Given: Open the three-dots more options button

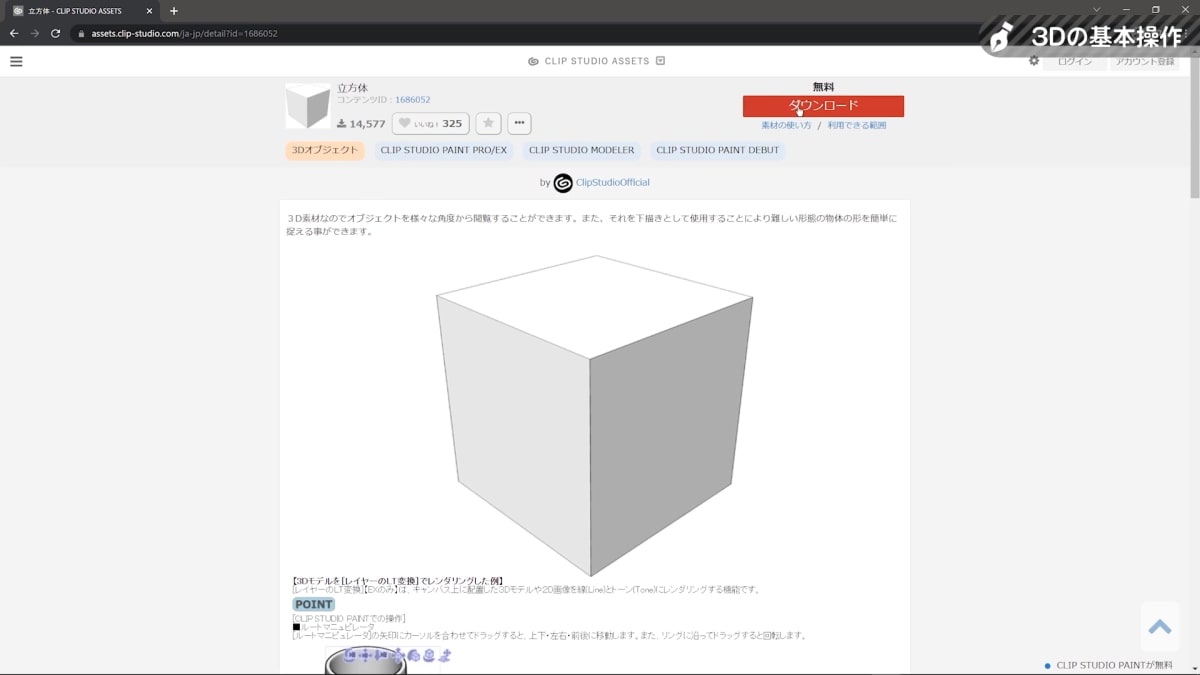Looking at the screenshot, I should pos(519,124).
